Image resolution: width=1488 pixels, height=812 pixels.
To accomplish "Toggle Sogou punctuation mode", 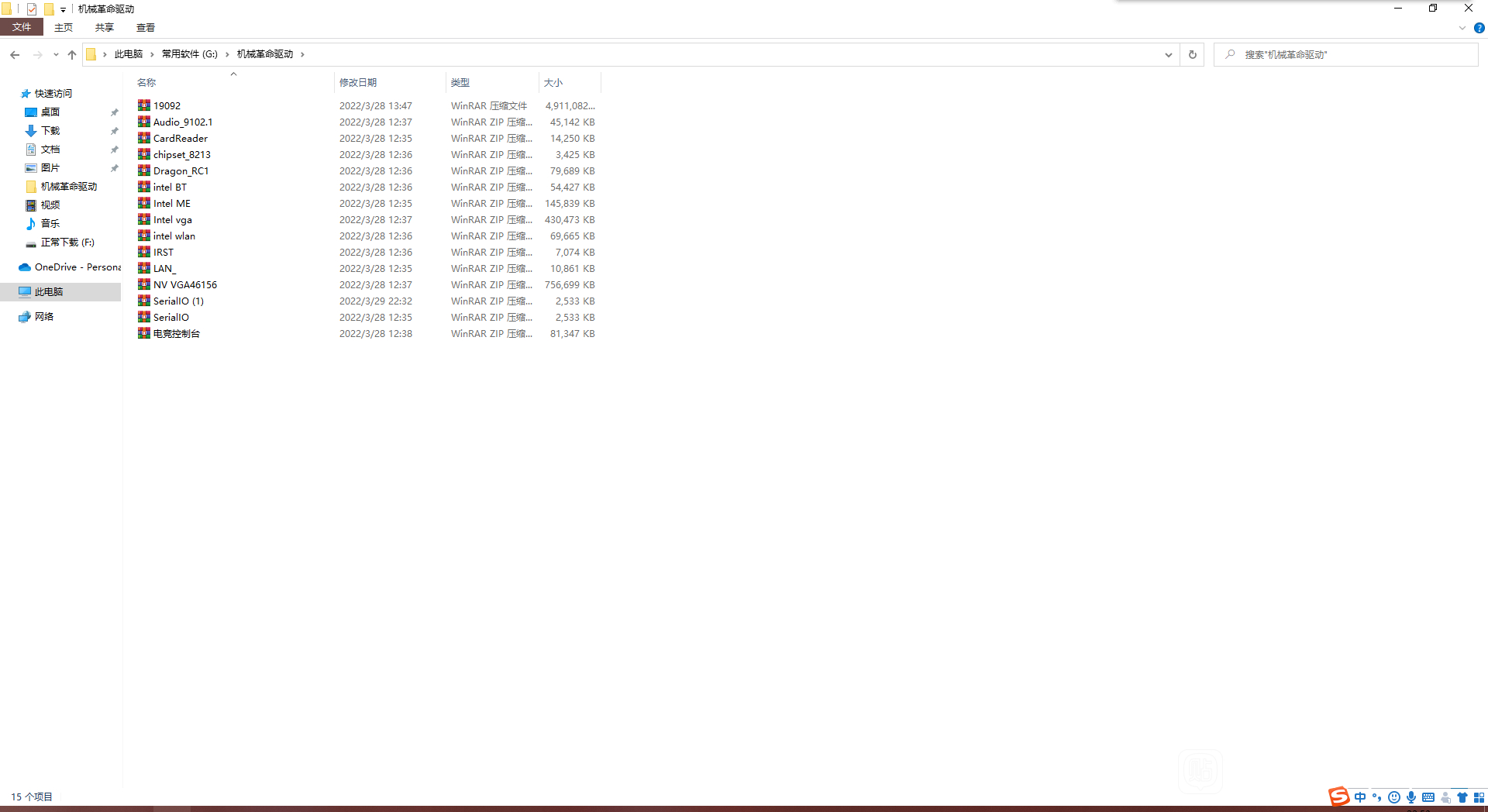I will point(1377,797).
